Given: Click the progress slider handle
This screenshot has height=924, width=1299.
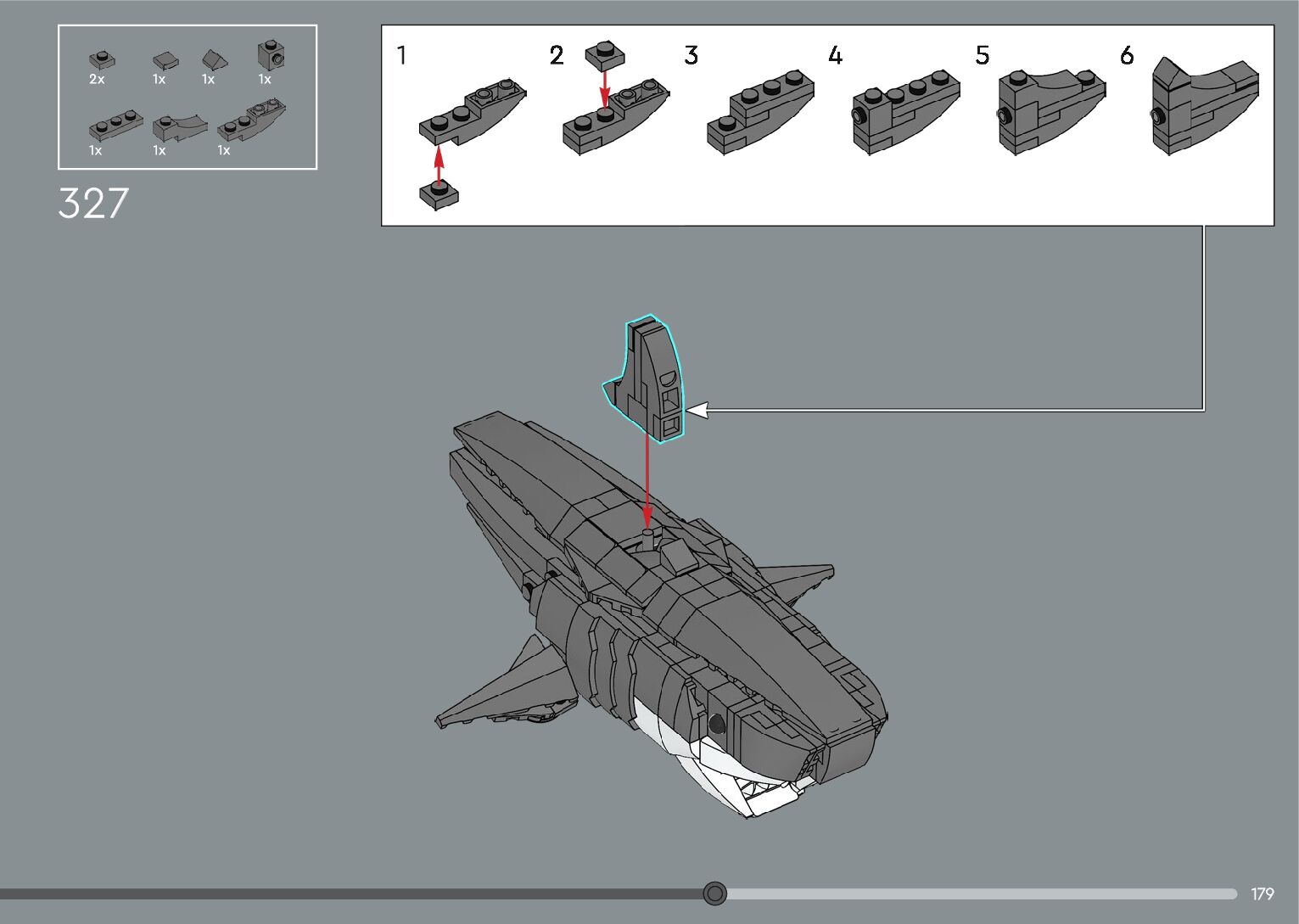Looking at the screenshot, I should coord(715,893).
